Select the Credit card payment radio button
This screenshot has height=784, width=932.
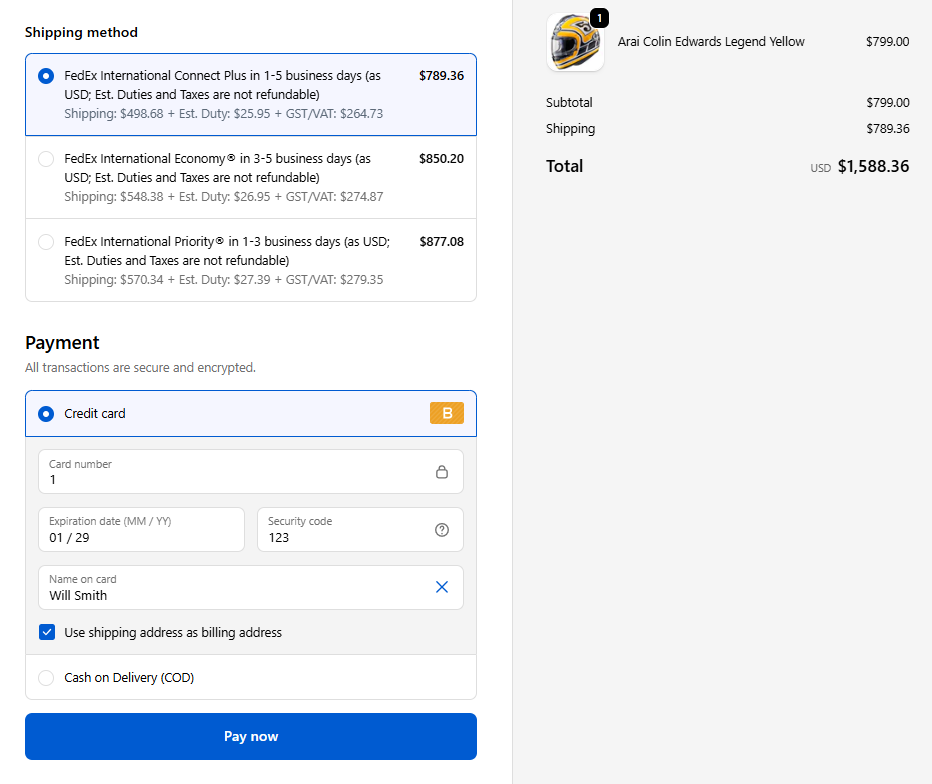pyautogui.click(x=46, y=414)
